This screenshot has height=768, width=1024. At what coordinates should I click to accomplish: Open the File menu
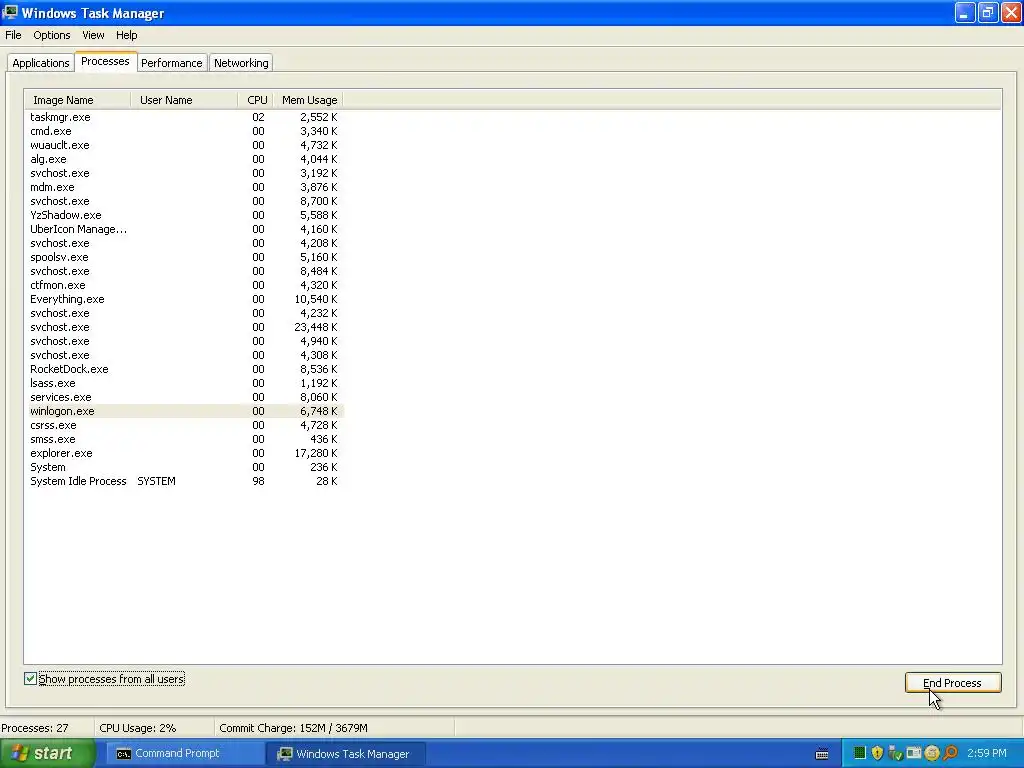13,35
